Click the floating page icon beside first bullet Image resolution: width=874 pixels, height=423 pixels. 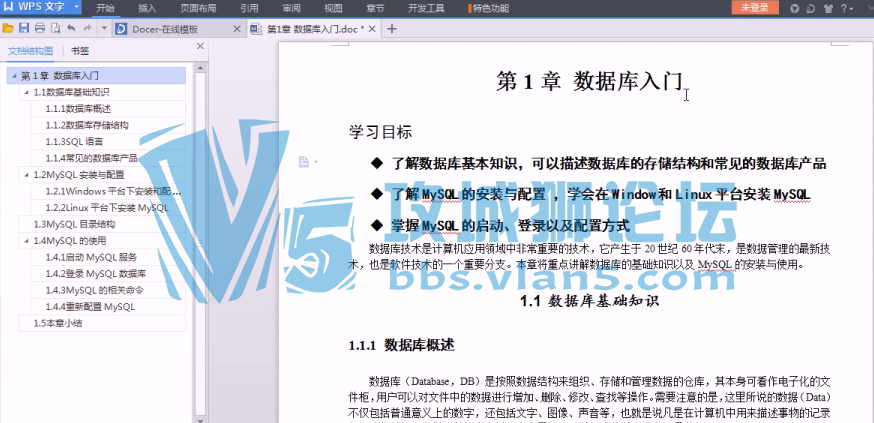304,162
